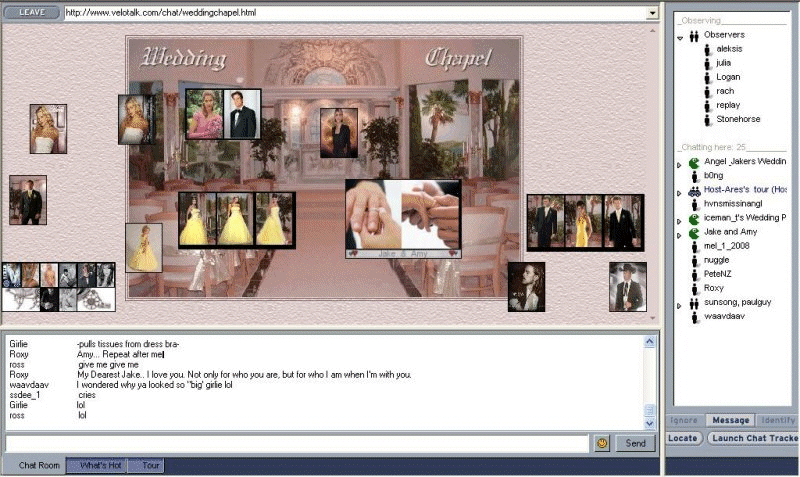Click the person icon next to PeteNZ
The image size is (800, 477).
click(x=693, y=273)
